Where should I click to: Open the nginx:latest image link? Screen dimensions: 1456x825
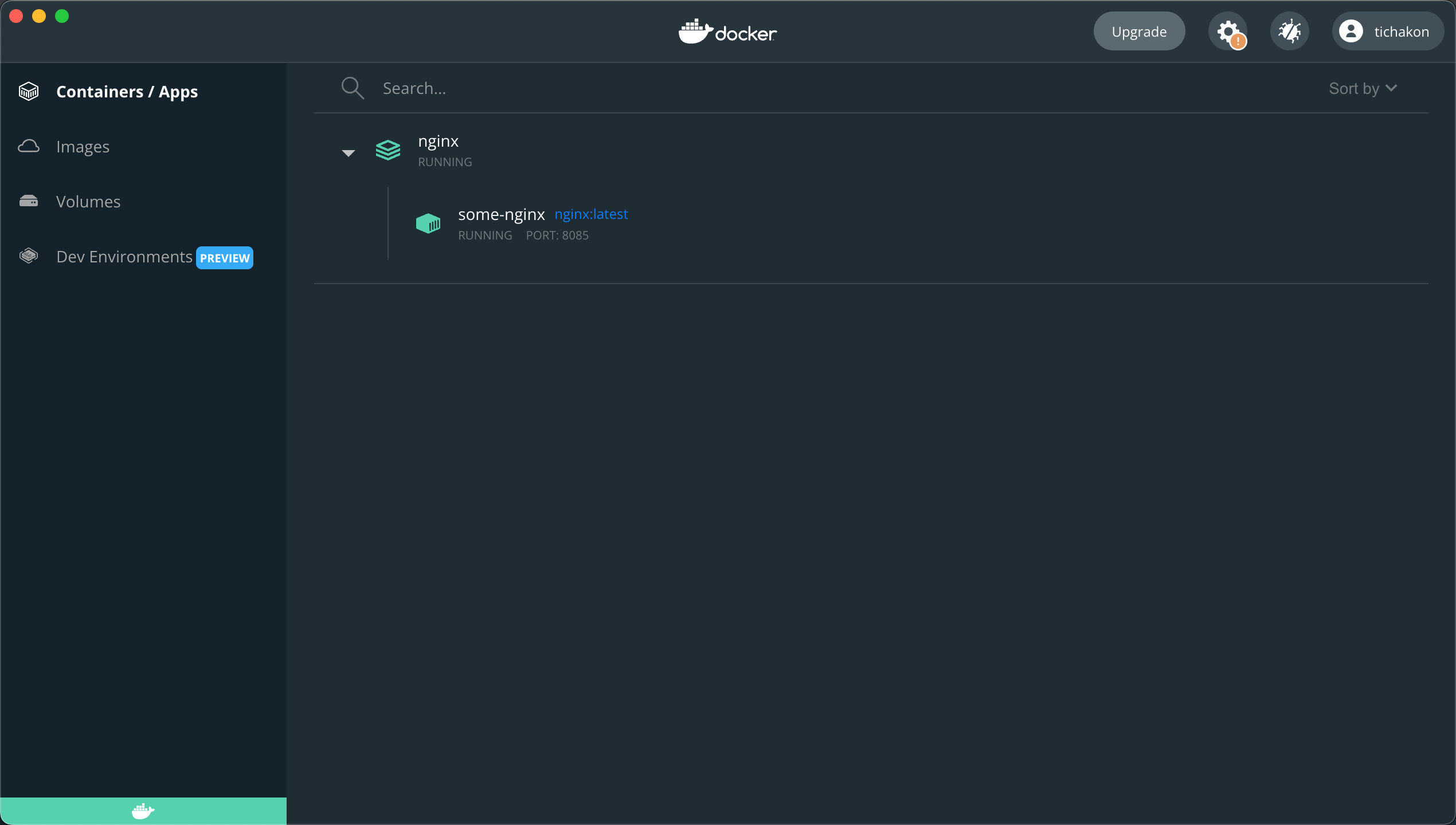(x=591, y=214)
